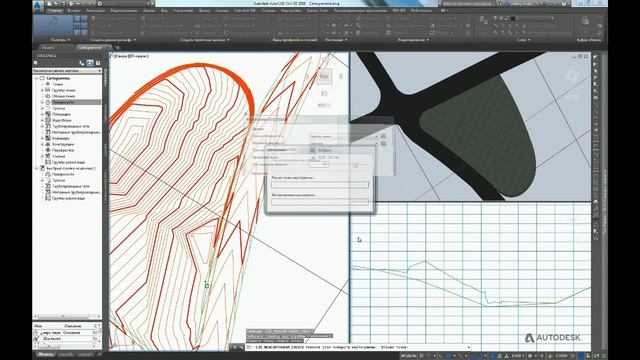Collapse the Cartogramma root tree node
The image size is (640, 360).
(x=36, y=78)
